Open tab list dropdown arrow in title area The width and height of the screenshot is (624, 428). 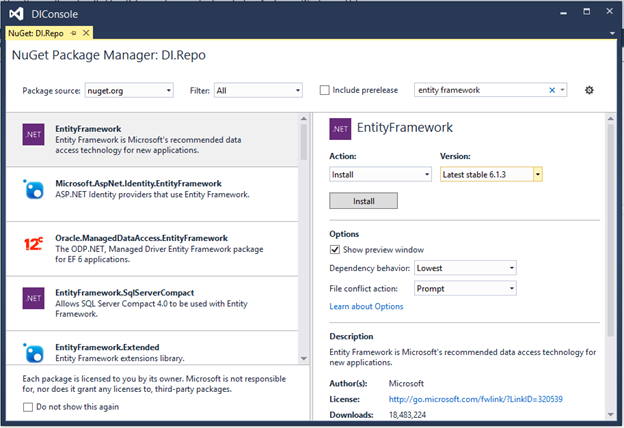point(612,33)
